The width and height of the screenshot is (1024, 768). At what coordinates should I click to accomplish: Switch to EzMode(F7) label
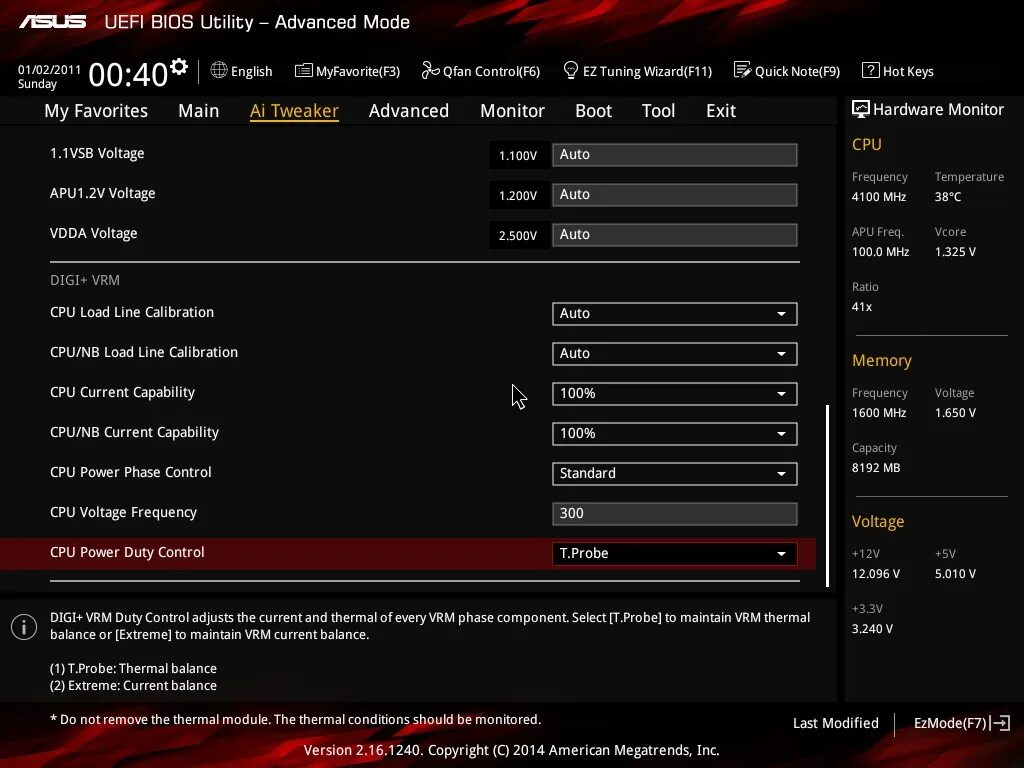click(950, 723)
